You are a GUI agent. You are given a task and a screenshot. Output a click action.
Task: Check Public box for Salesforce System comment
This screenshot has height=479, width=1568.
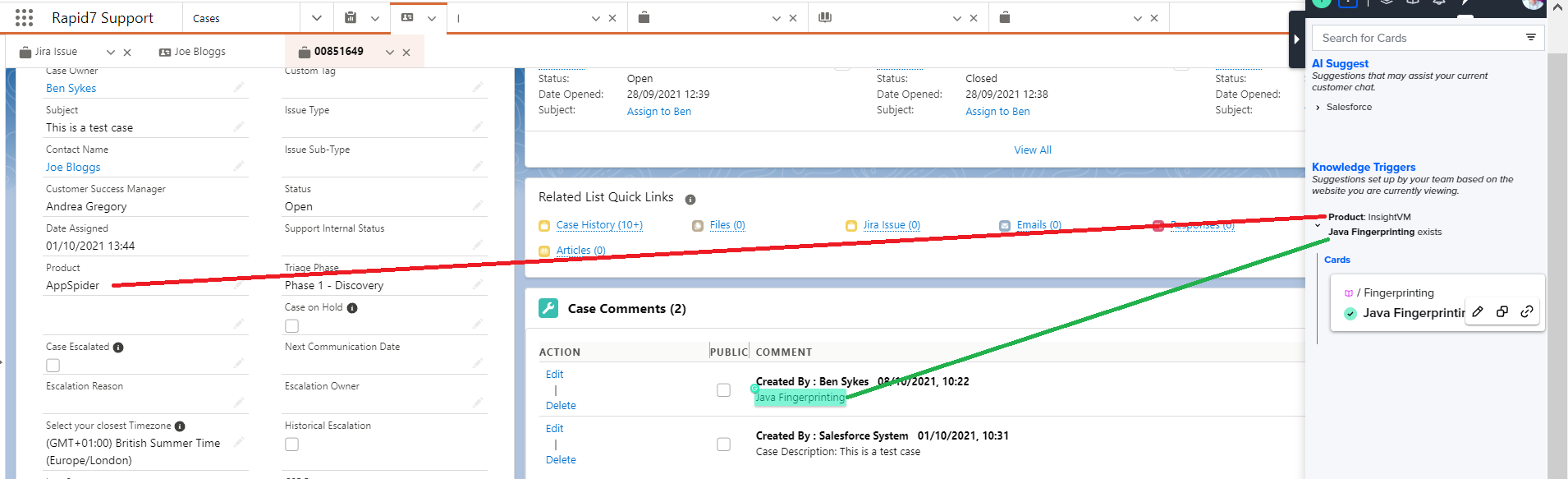[723, 444]
